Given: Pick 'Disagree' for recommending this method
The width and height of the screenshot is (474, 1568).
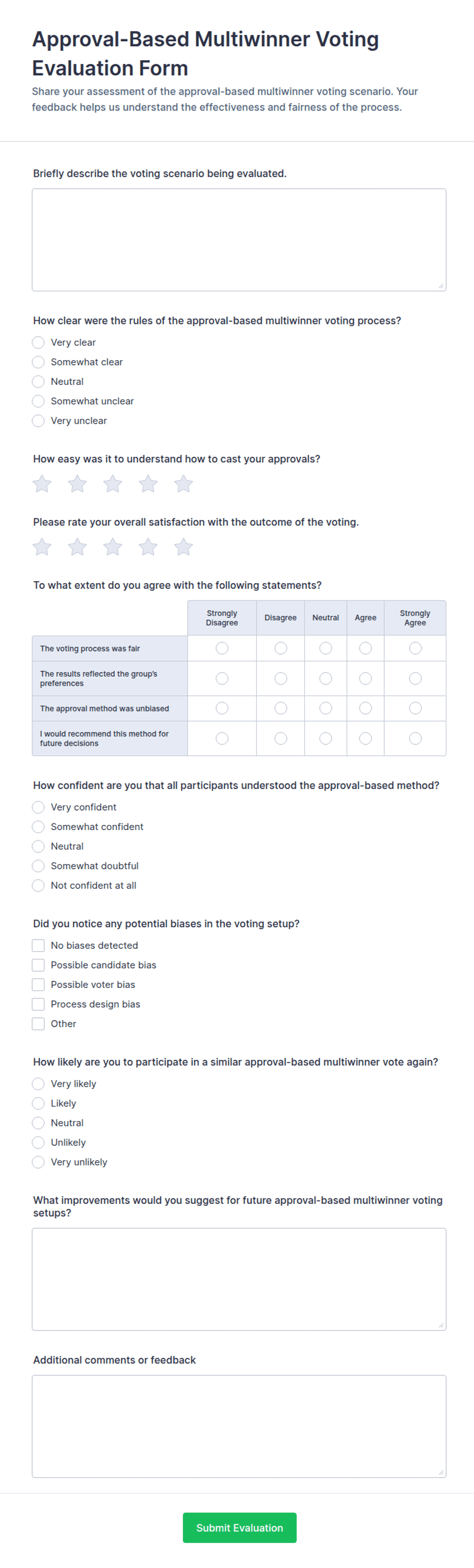Looking at the screenshot, I should 281,738.
